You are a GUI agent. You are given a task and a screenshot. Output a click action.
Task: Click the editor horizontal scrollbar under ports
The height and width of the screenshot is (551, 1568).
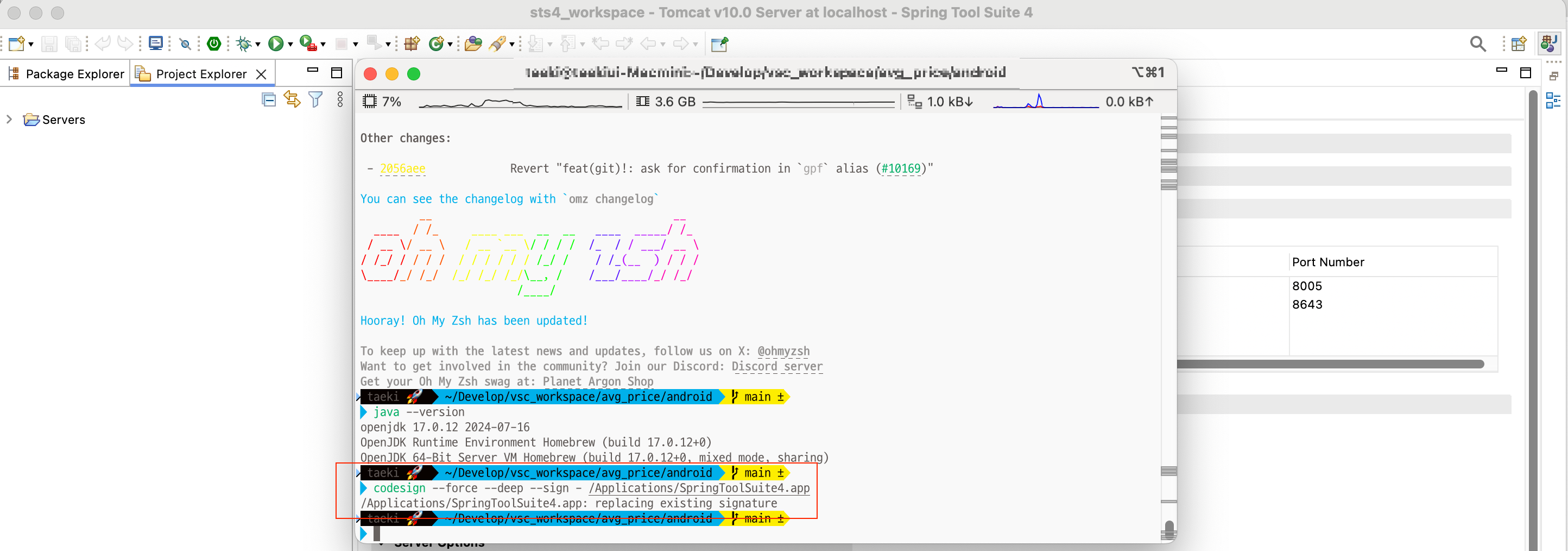pyautogui.click(x=1330, y=364)
